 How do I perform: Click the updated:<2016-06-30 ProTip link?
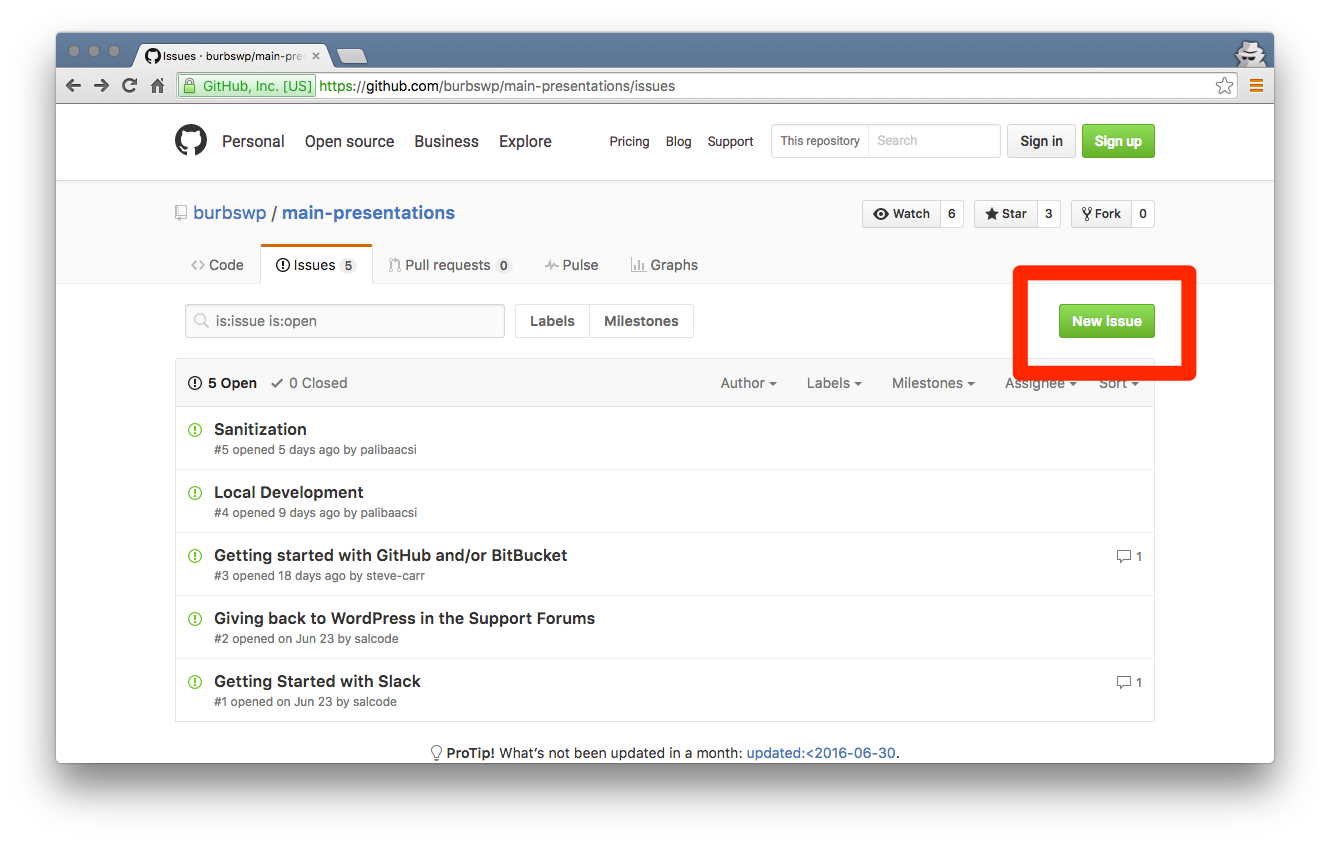click(x=821, y=753)
